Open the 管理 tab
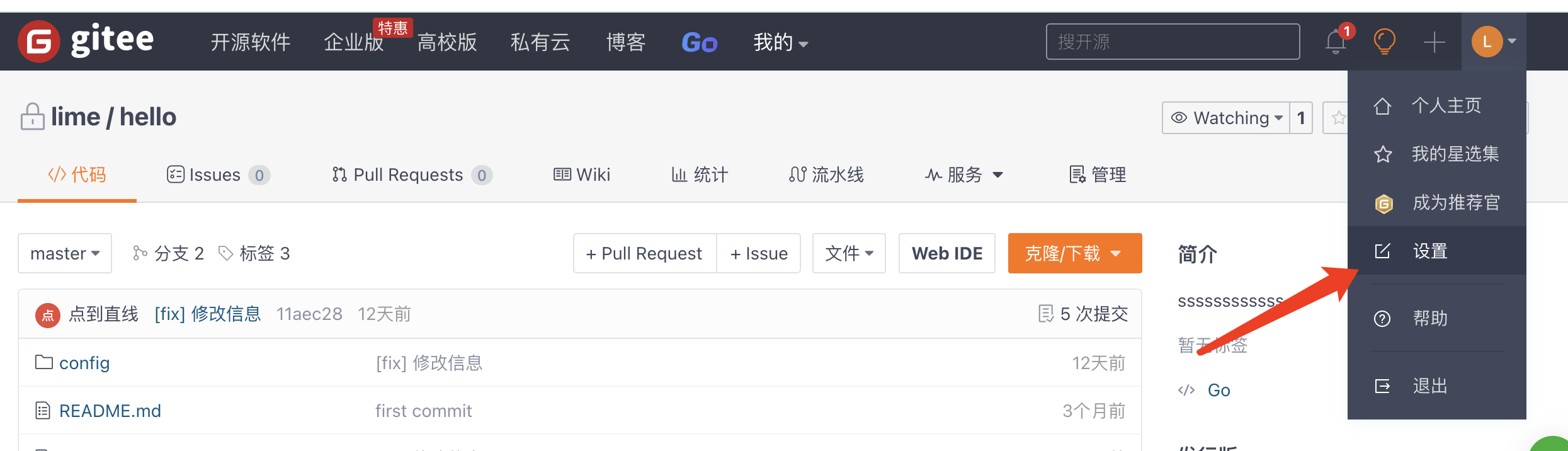The image size is (1568, 451). click(x=1098, y=174)
